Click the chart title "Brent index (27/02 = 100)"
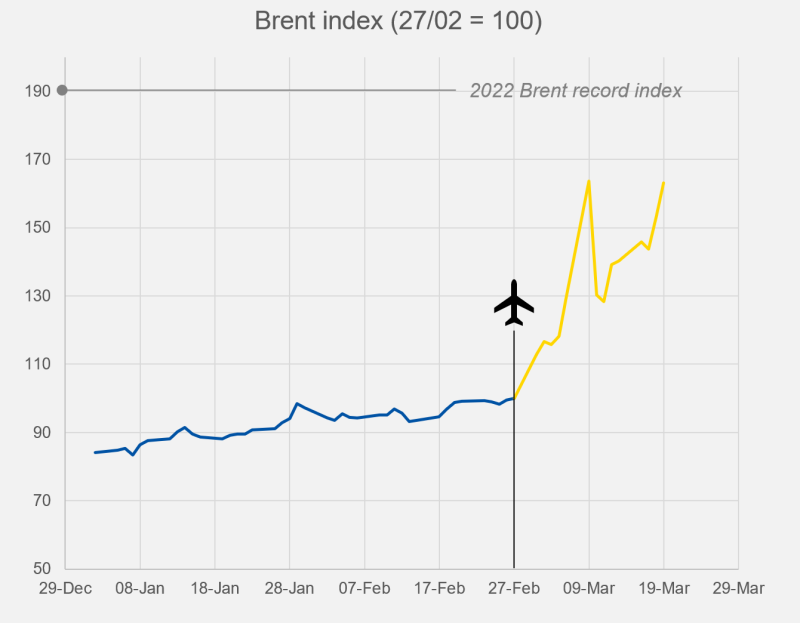 pyautogui.click(x=399, y=22)
